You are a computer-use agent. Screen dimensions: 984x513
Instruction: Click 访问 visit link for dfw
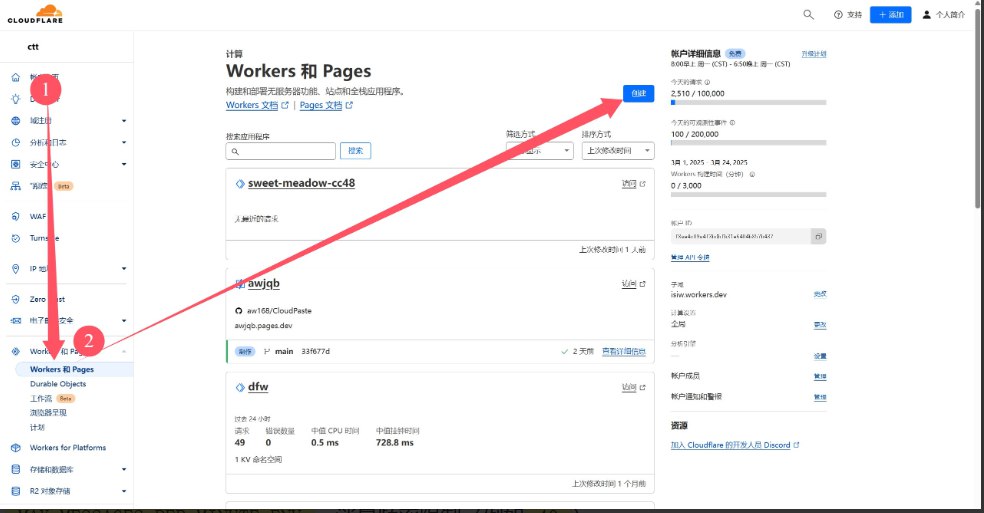tap(633, 387)
